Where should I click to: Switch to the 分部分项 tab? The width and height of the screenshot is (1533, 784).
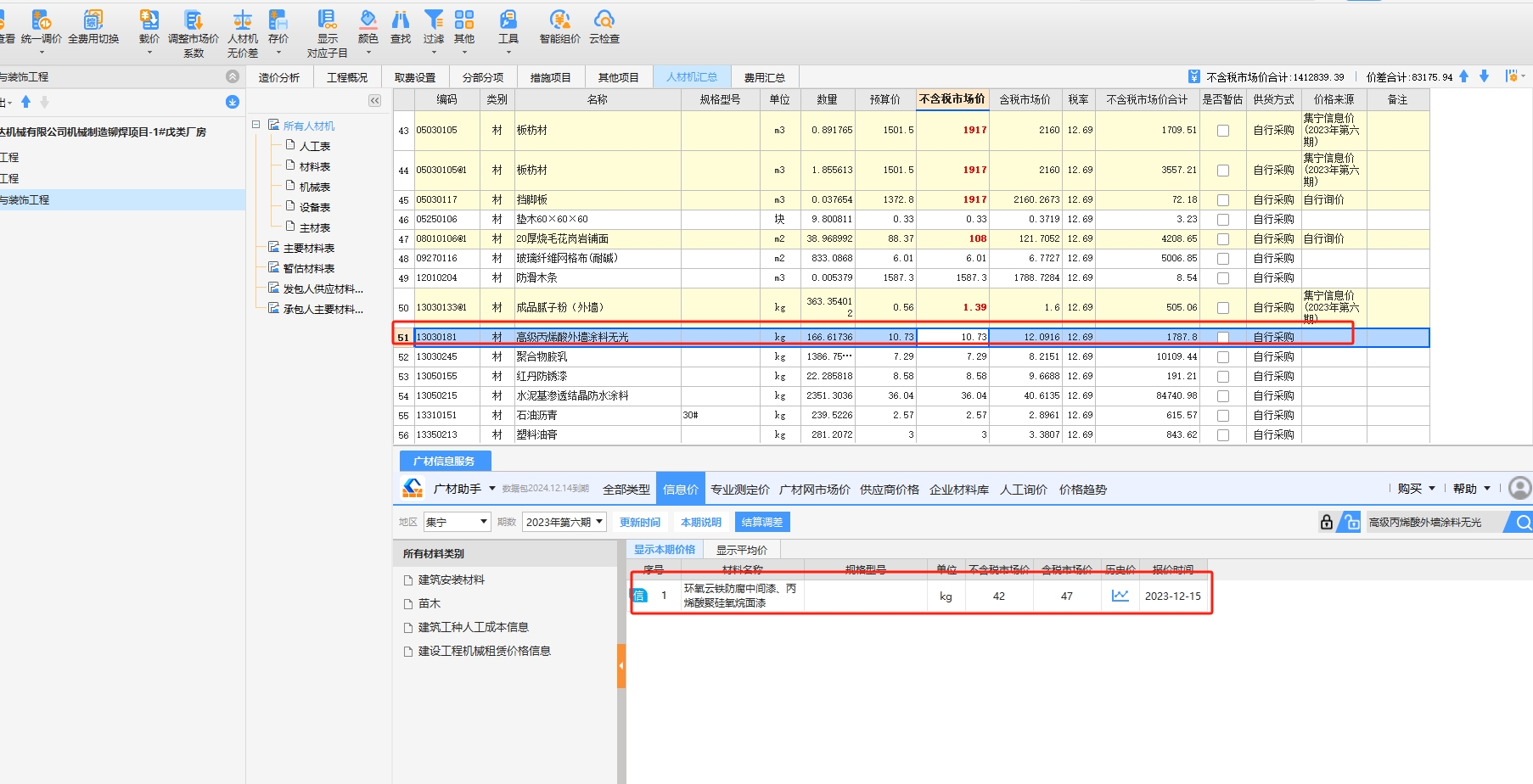pyautogui.click(x=483, y=77)
